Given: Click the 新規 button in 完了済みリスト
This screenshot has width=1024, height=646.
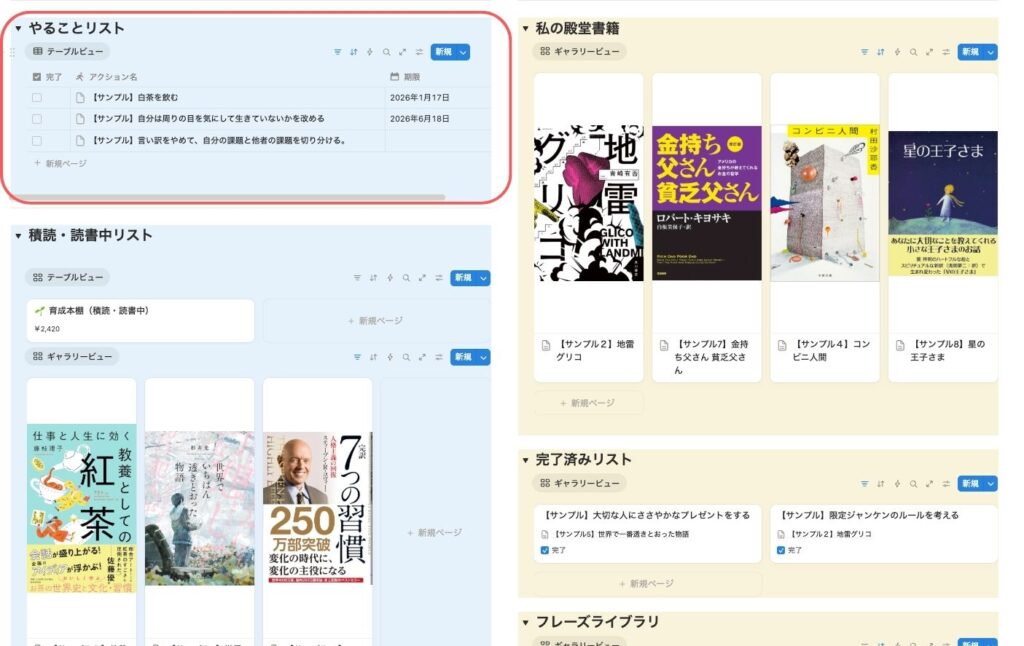Looking at the screenshot, I should pyautogui.click(x=968, y=484).
